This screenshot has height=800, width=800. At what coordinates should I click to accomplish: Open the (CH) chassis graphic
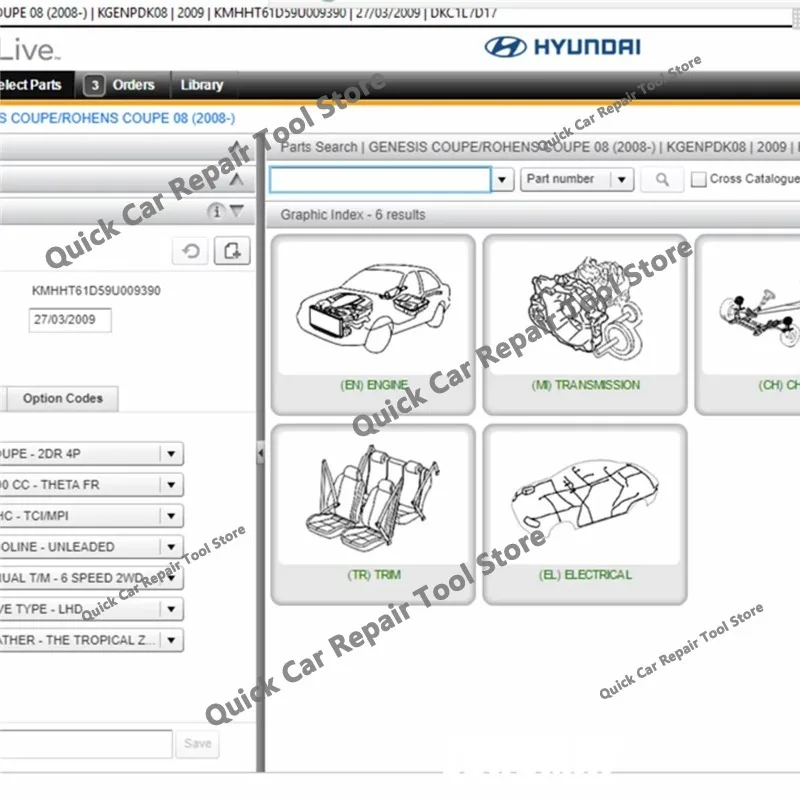tap(747, 324)
